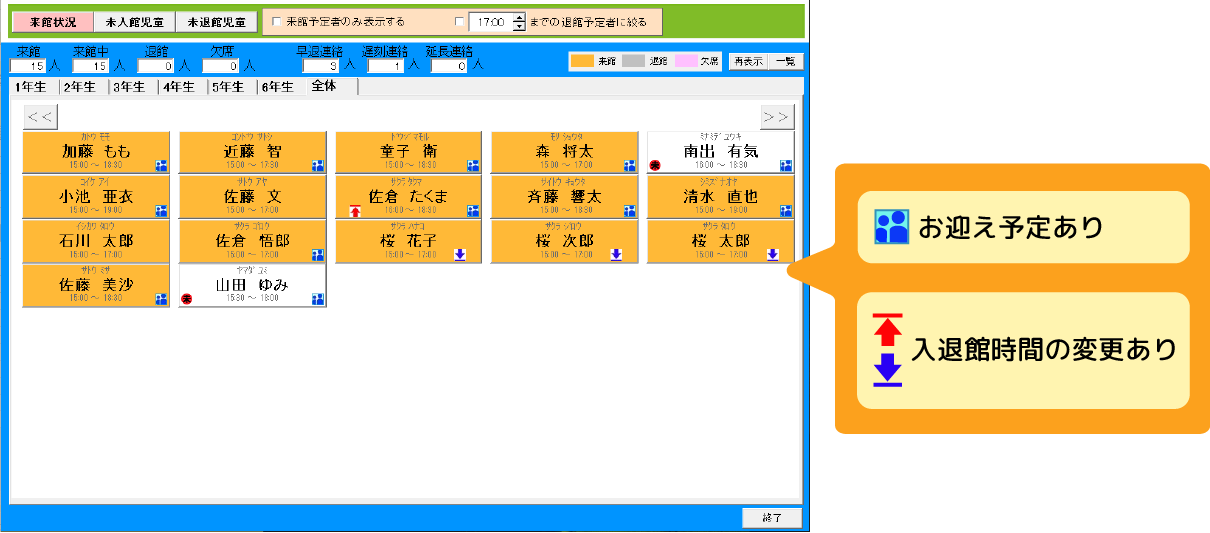This screenshot has width=1210, height=533.
Task: Click the name 桜 花子
Action: [x=408, y=241]
